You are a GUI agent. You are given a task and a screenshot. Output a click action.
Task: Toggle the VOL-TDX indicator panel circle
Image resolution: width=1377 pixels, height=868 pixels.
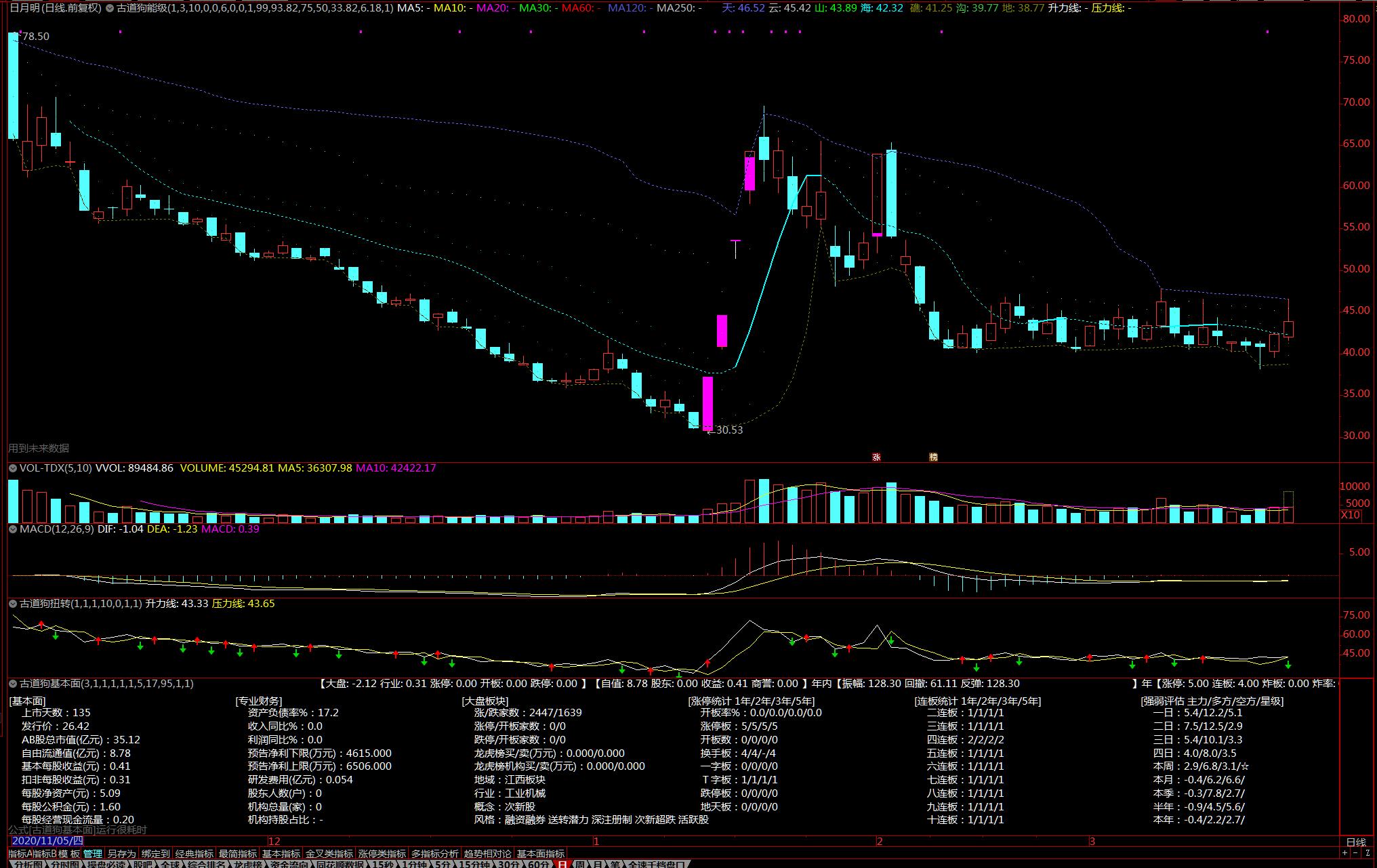click(x=12, y=468)
